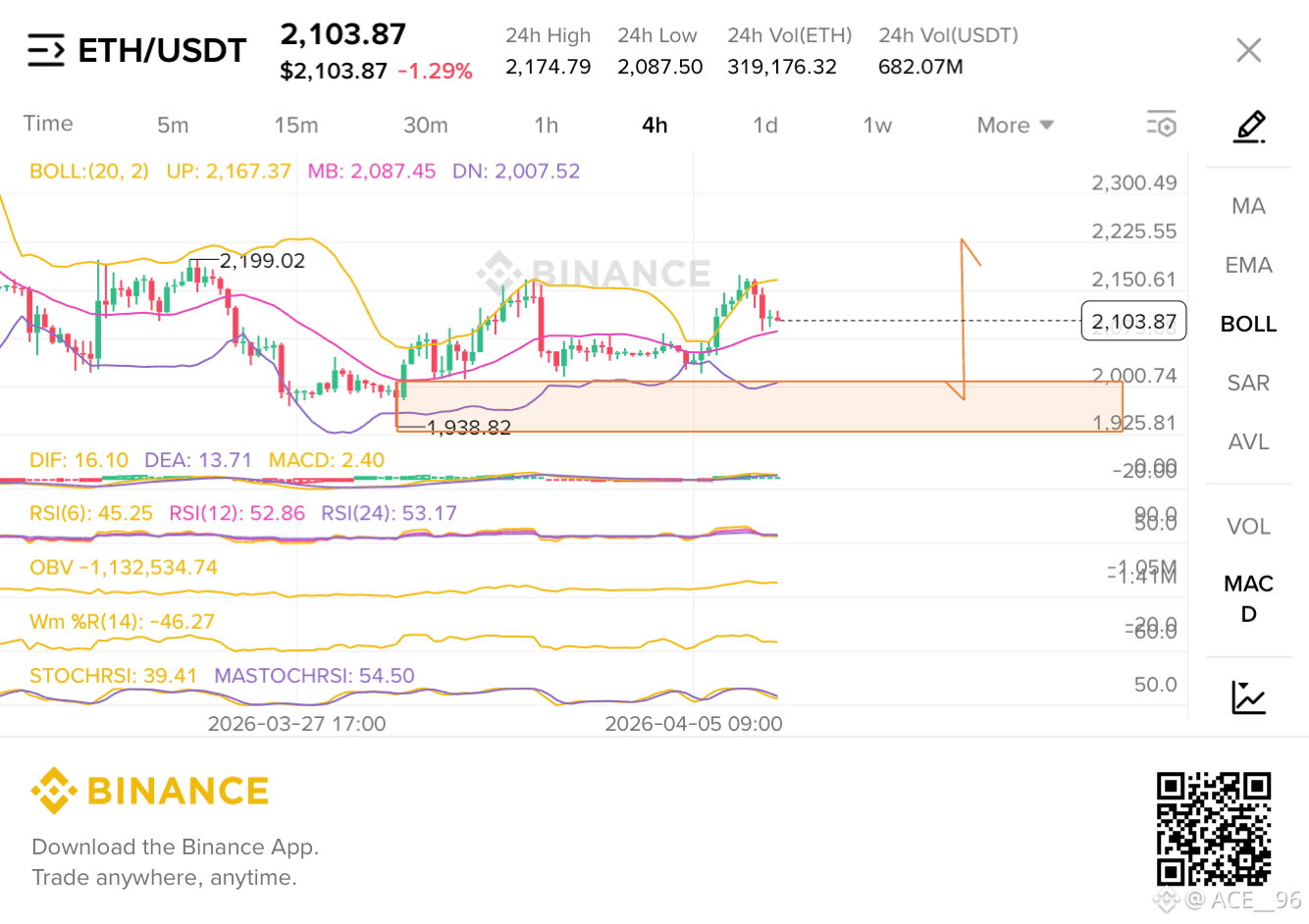Select the 4h interval tab
The image size is (1309, 924).
point(654,125)
